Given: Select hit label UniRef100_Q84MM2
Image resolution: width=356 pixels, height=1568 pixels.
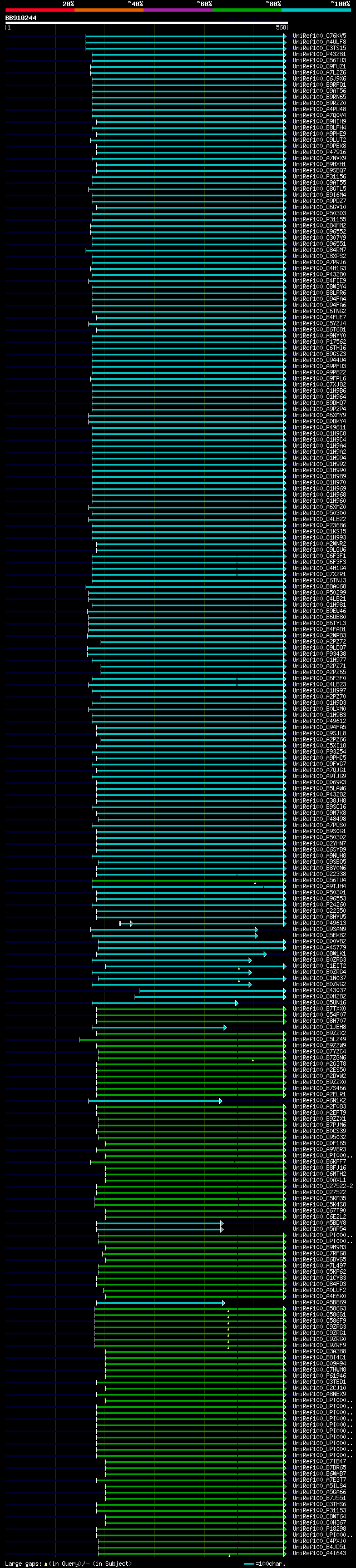Looking at the screenshot, I should (319, 225).
